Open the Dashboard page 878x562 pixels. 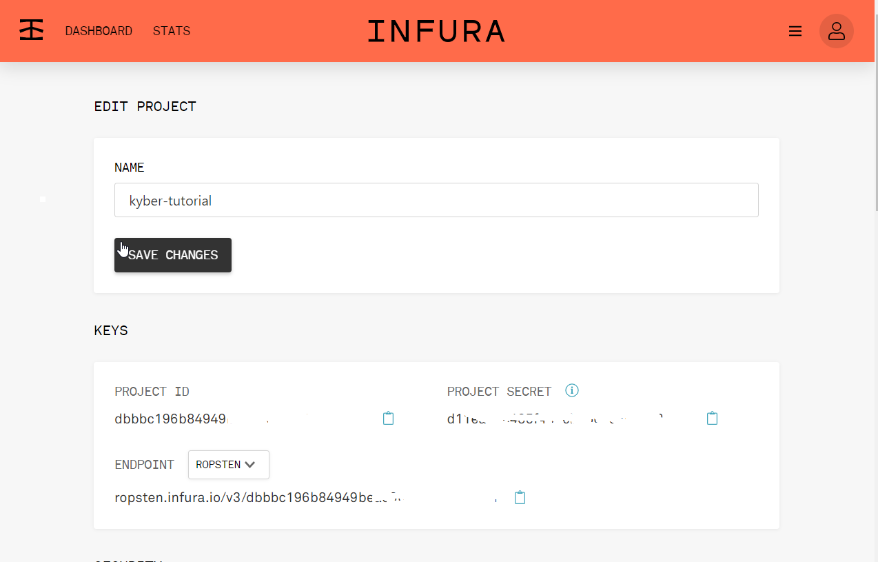(98, 31)
